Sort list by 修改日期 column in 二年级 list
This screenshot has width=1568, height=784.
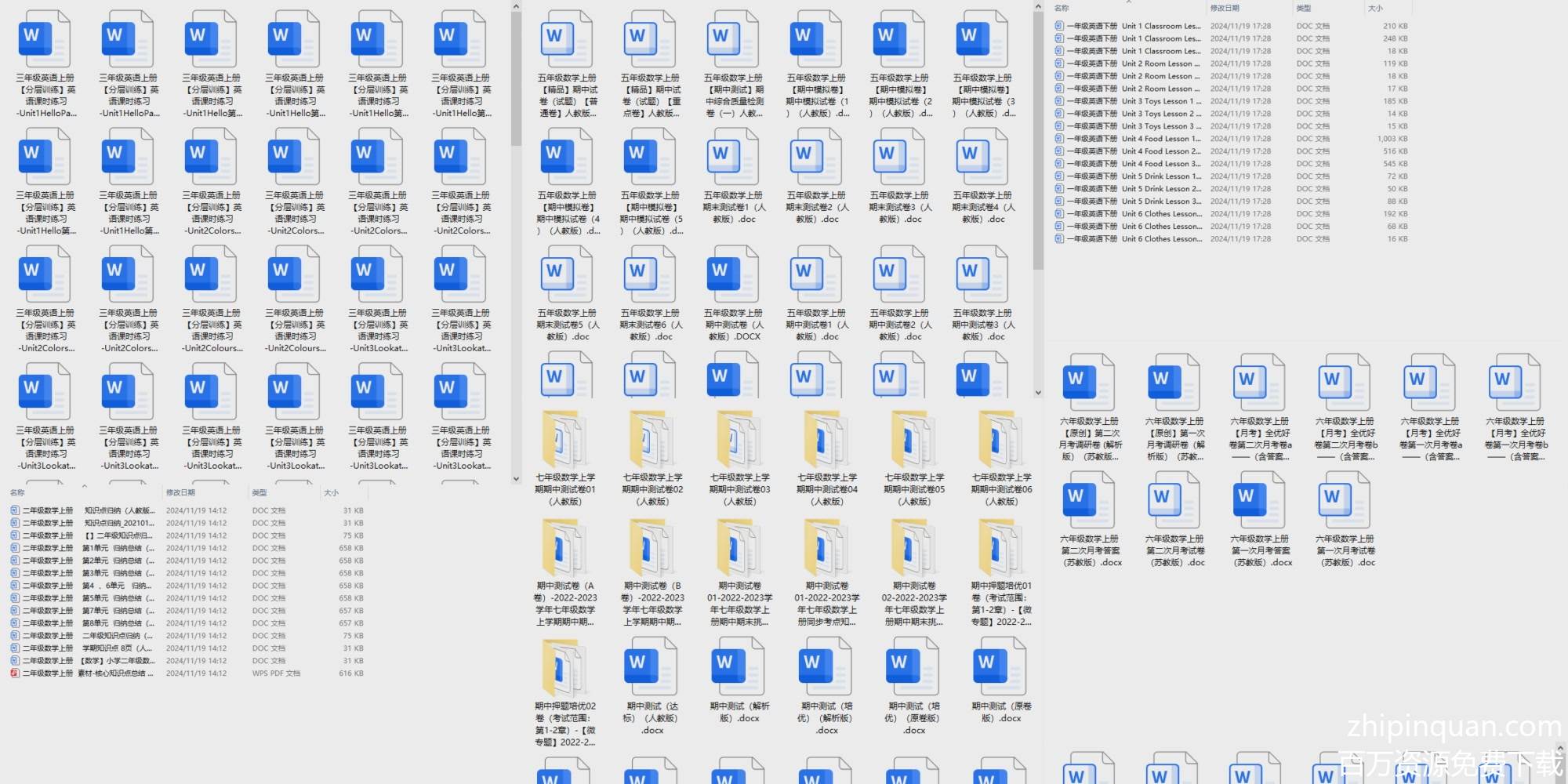point(180,492)
